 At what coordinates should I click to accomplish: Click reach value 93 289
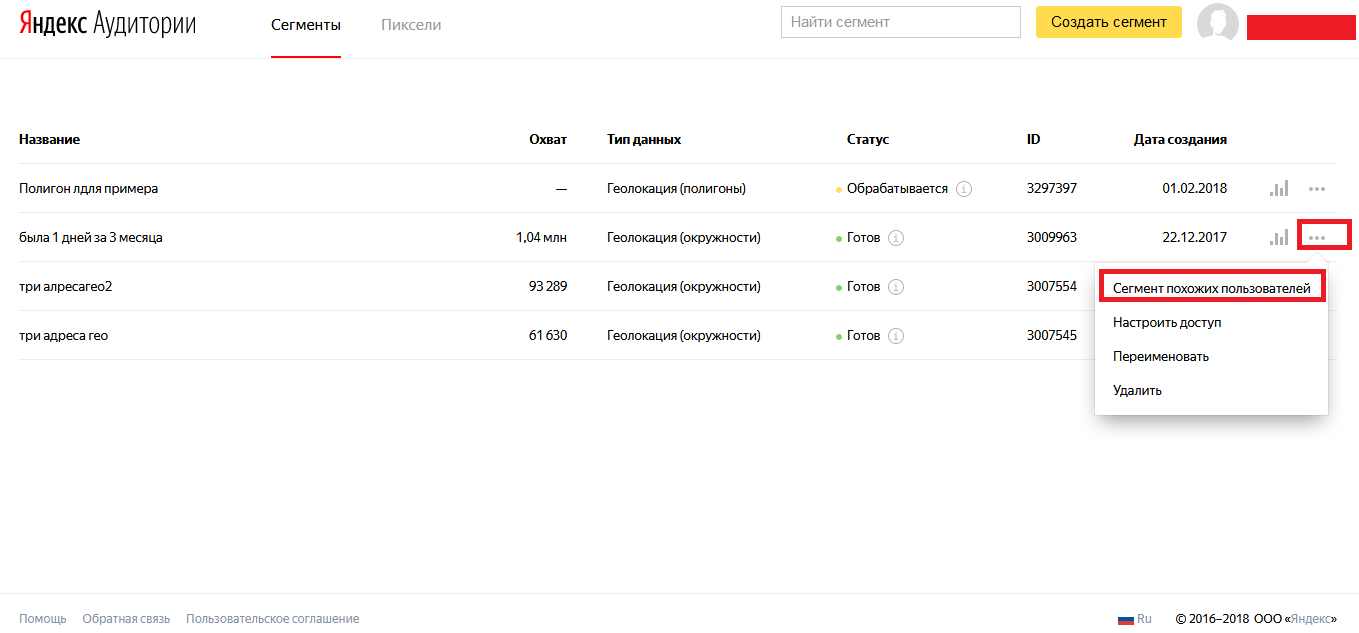[x=548, y=287]
